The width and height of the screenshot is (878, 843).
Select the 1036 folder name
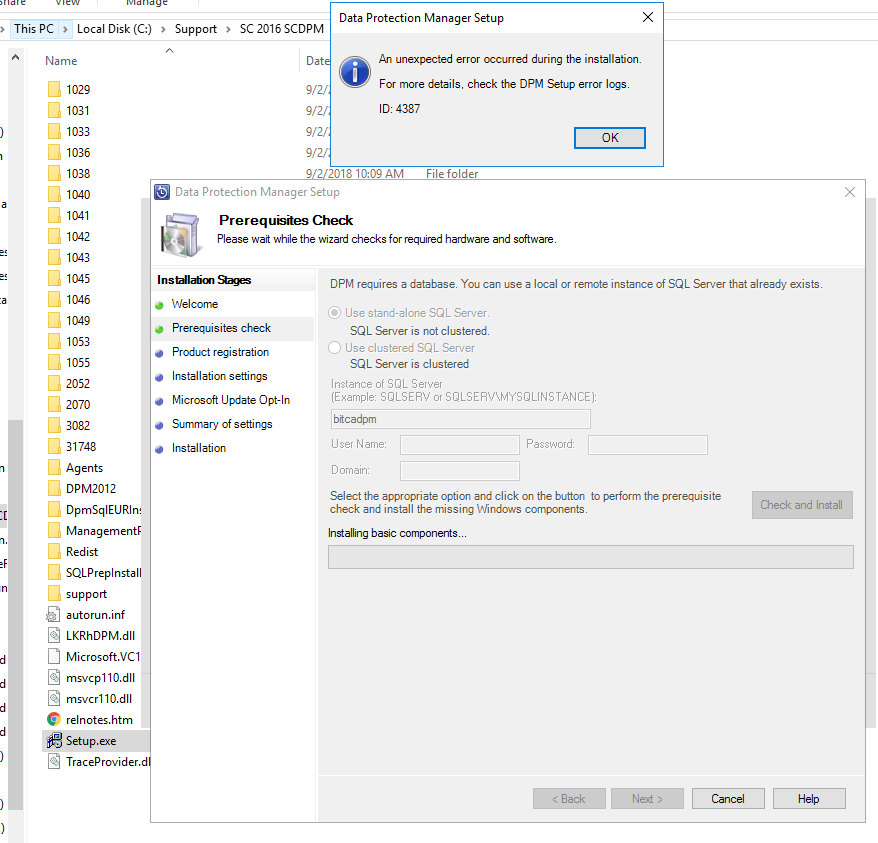pos(78,152)
